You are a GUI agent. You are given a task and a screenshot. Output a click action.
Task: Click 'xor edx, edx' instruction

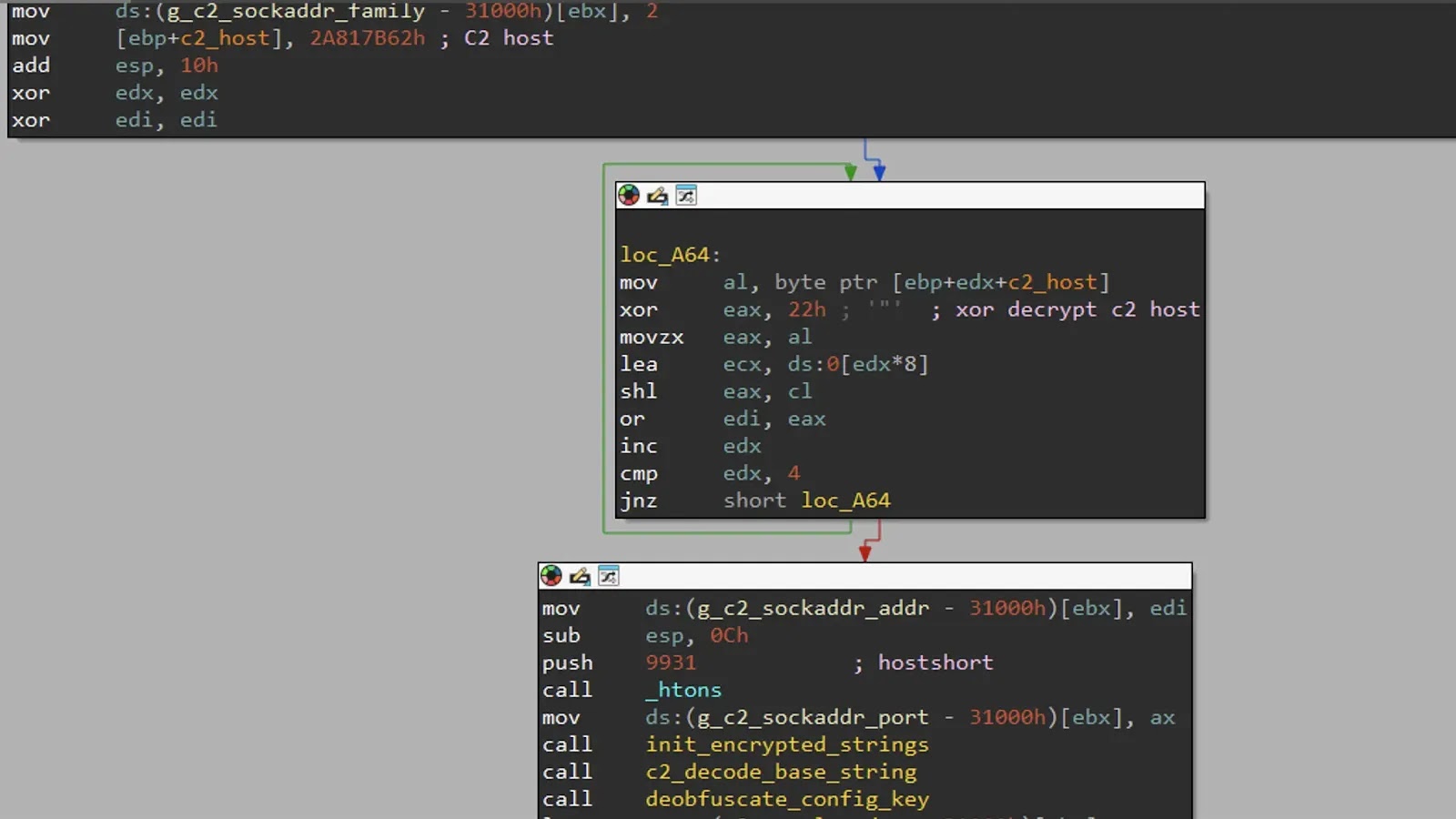[x=115, y=93]
